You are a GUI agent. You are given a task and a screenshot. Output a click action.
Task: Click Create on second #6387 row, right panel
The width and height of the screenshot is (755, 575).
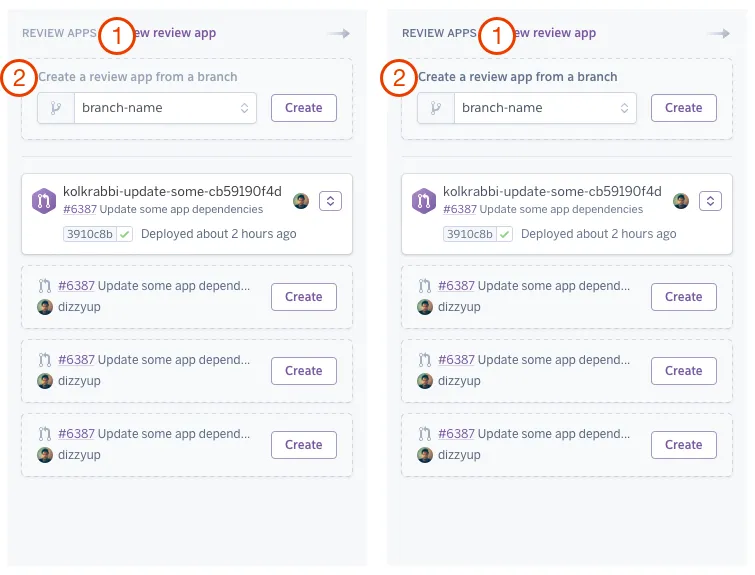(684, 371)
